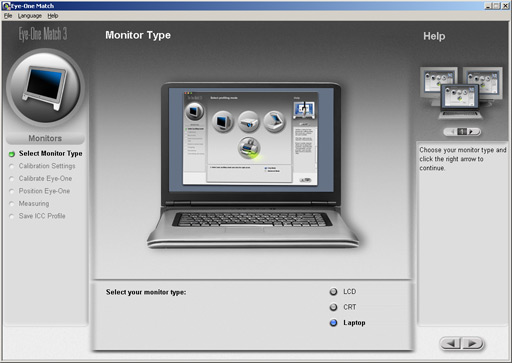512x363 pixels.
Task: Click the Monitors section header
Action: tap(45, 138)
